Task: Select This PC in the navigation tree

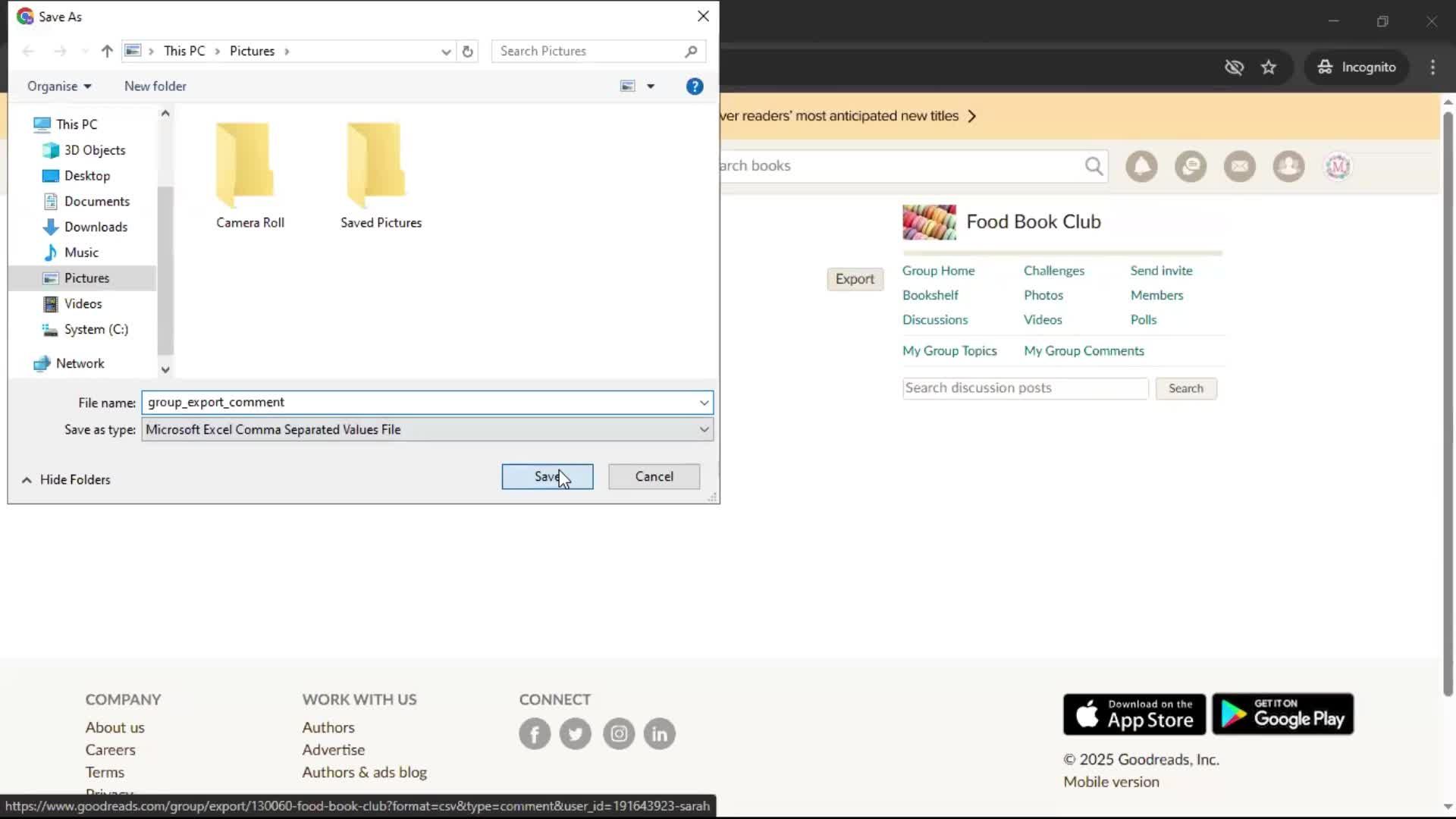Action: (x=77, y=124)
